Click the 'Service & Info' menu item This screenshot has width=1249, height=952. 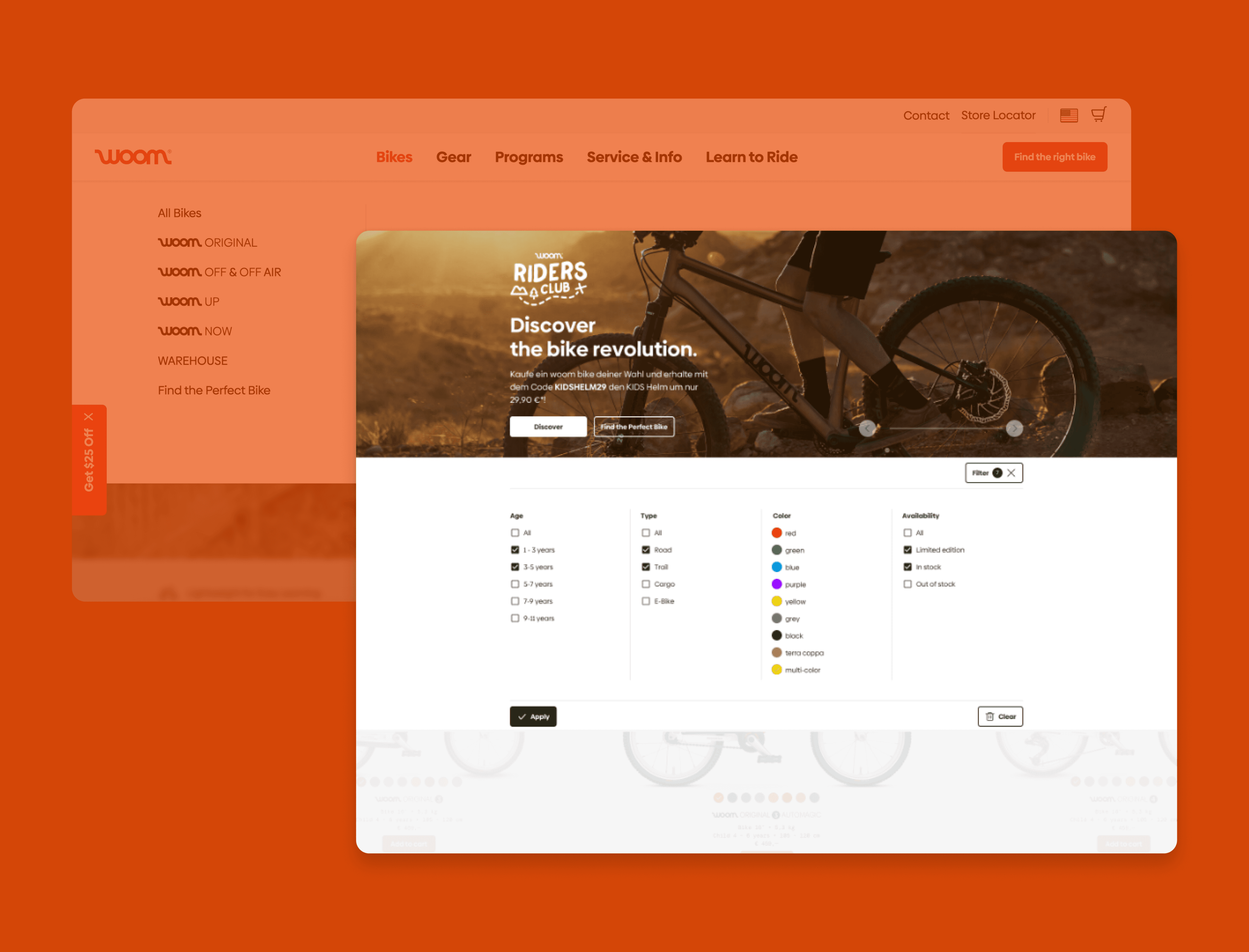[634, 157]
